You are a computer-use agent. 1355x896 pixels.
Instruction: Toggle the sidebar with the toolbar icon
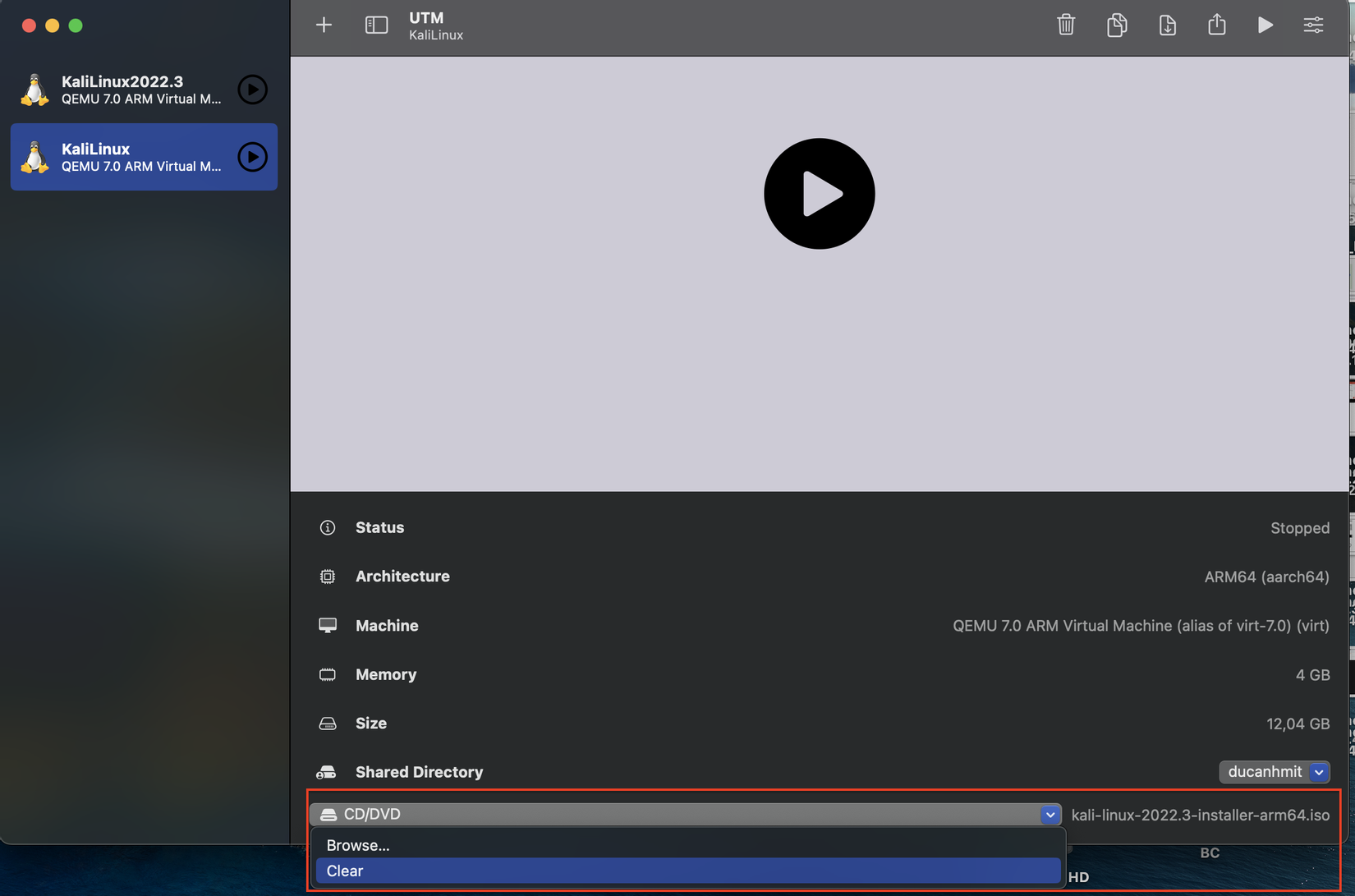(376, 25)
